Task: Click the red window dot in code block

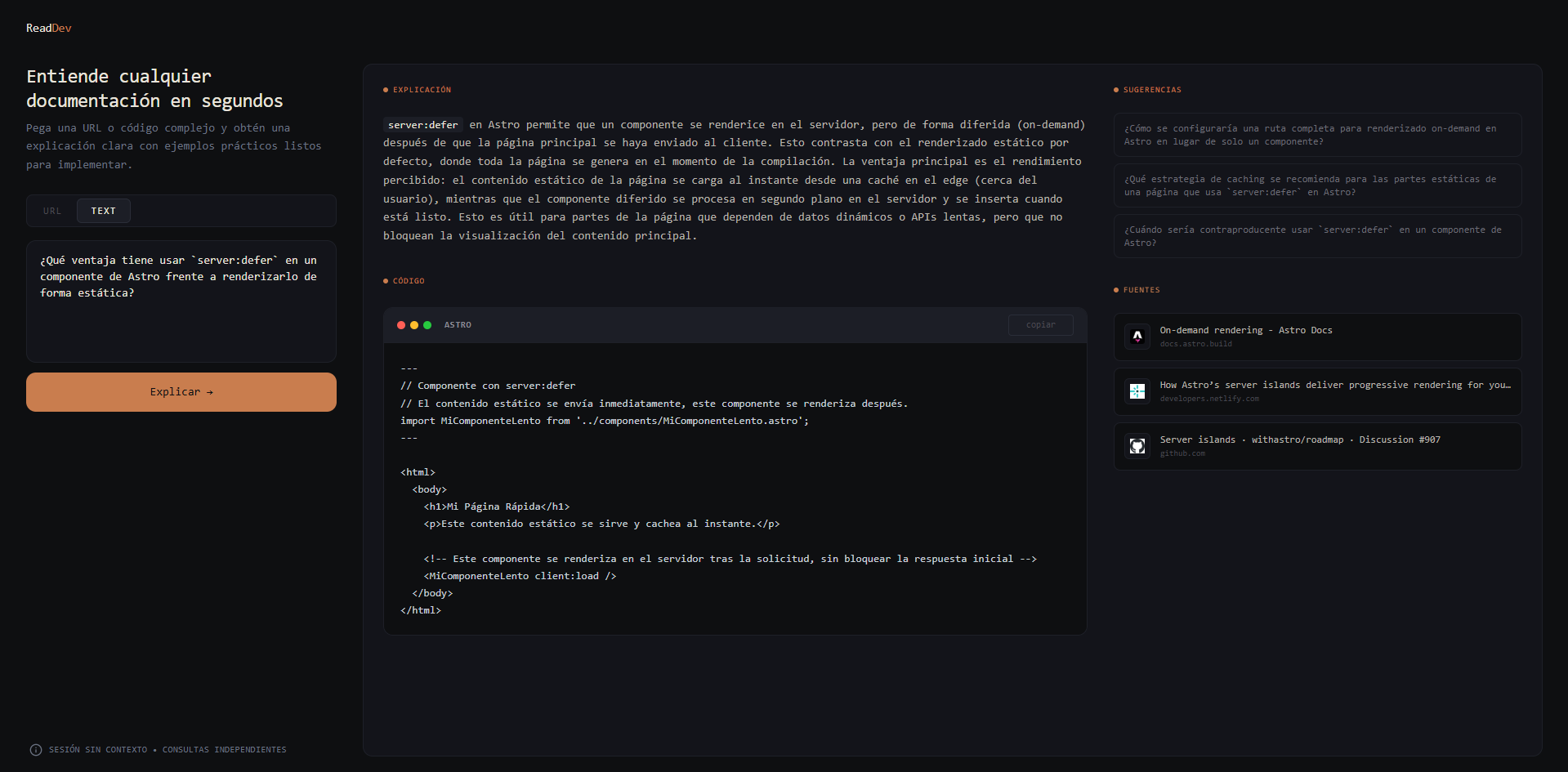Action: click(401, 325)
